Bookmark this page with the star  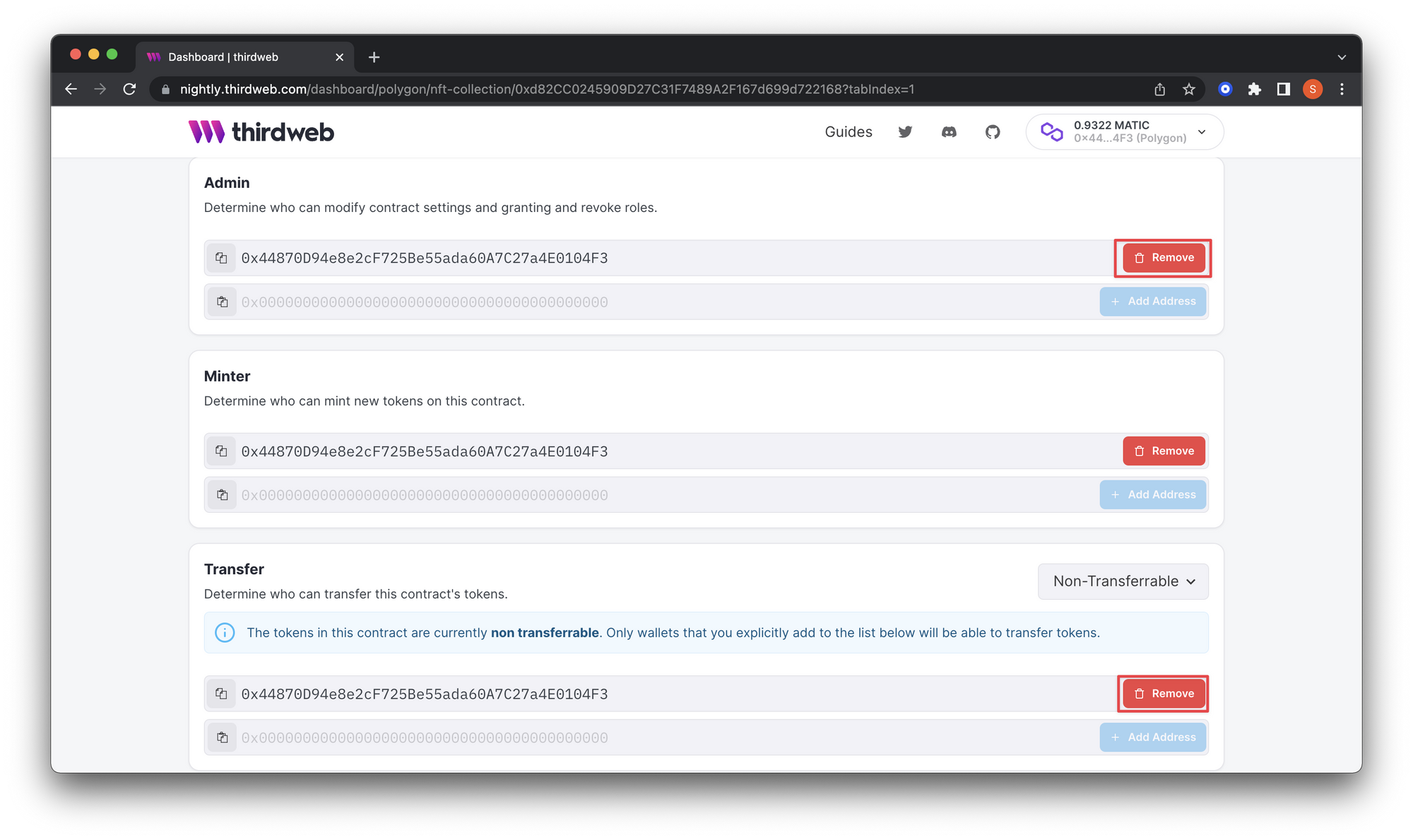1189,89
